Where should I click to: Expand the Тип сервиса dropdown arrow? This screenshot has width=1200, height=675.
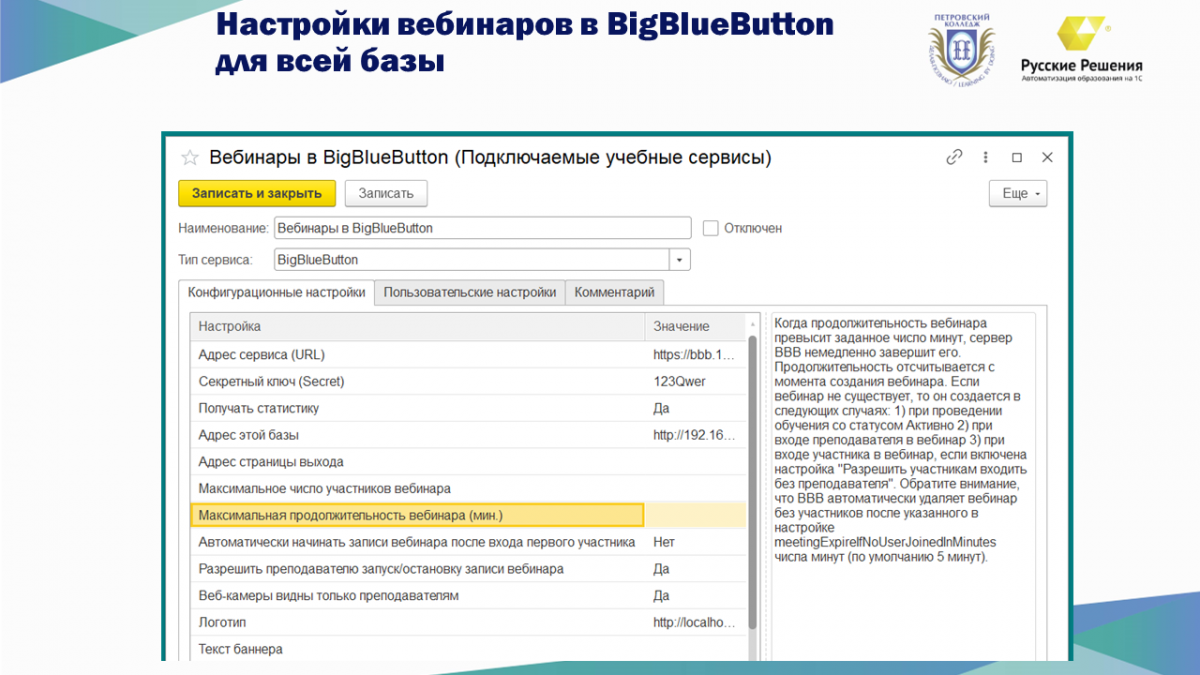pyautogui.click(x=680, y=260)
